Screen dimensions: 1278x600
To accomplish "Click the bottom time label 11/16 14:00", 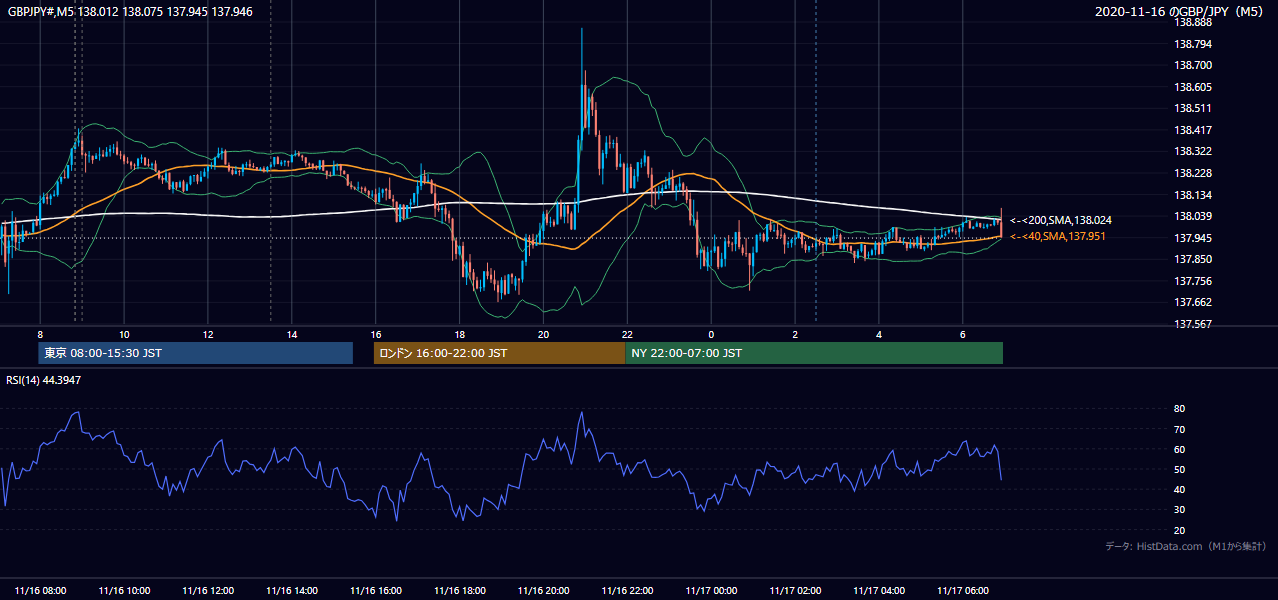I will (x=292, y=590).
